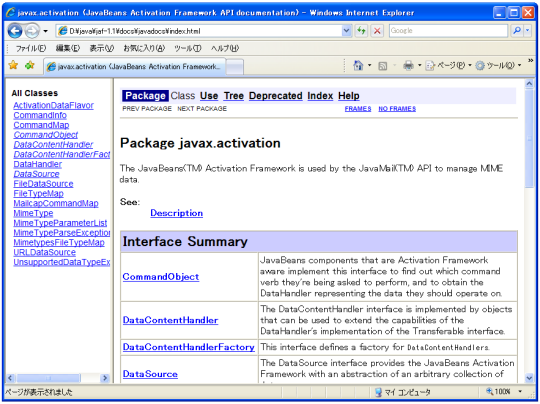Open the CommandInfo class link
The height and width of the screenshot is (404, 540).
40,115
